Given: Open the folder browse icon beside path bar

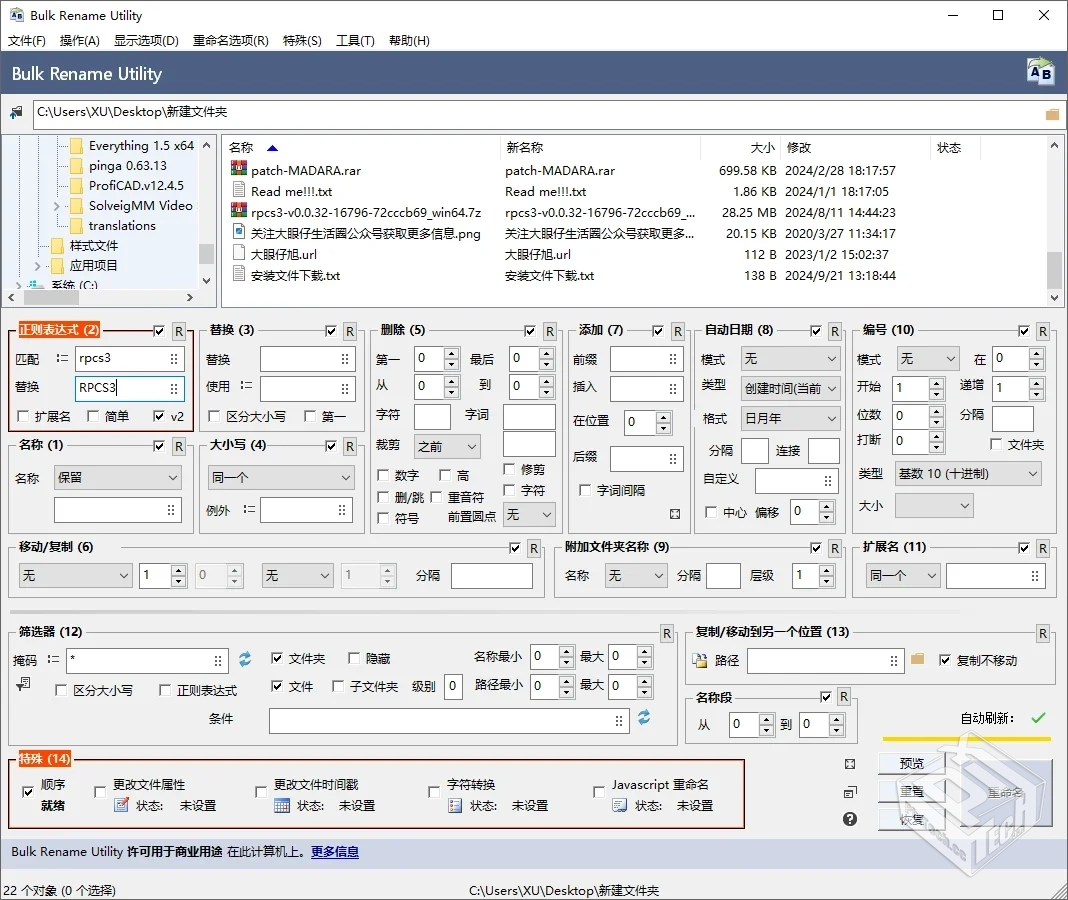Looking at the screenshot, I should [1051, 113].
